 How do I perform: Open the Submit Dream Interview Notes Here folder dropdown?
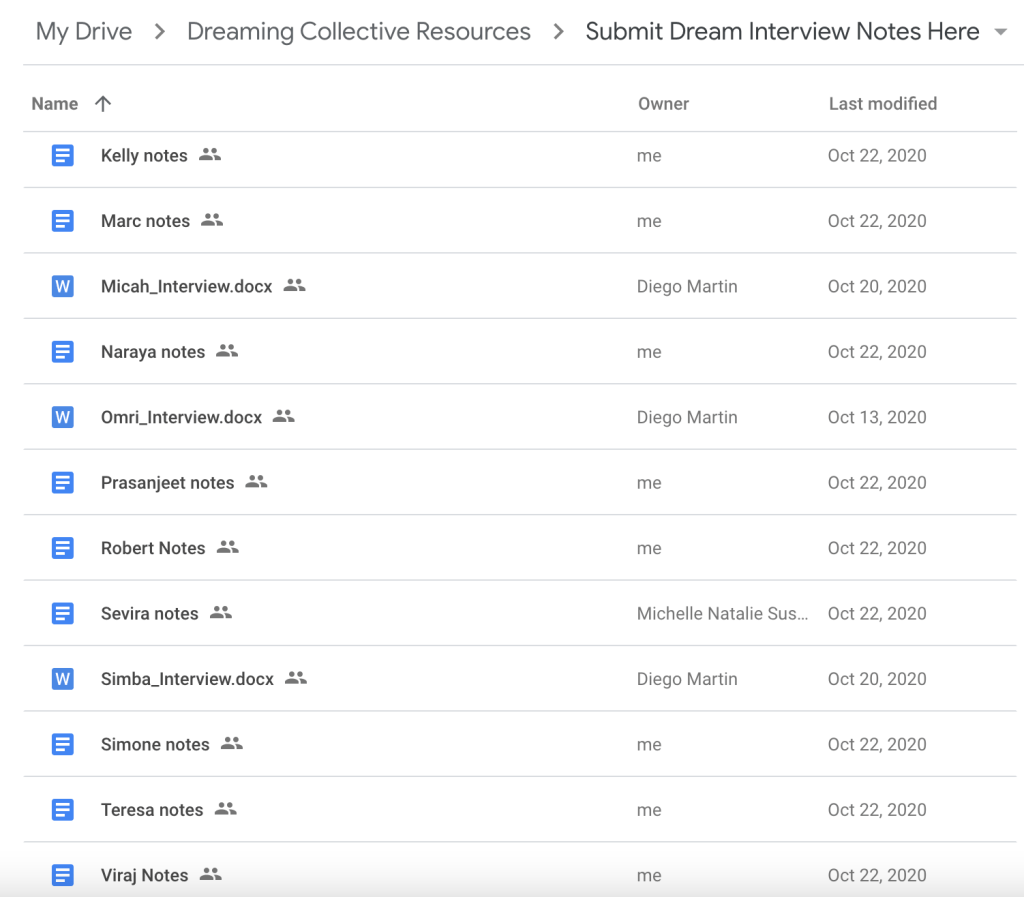coord(1000,33)
